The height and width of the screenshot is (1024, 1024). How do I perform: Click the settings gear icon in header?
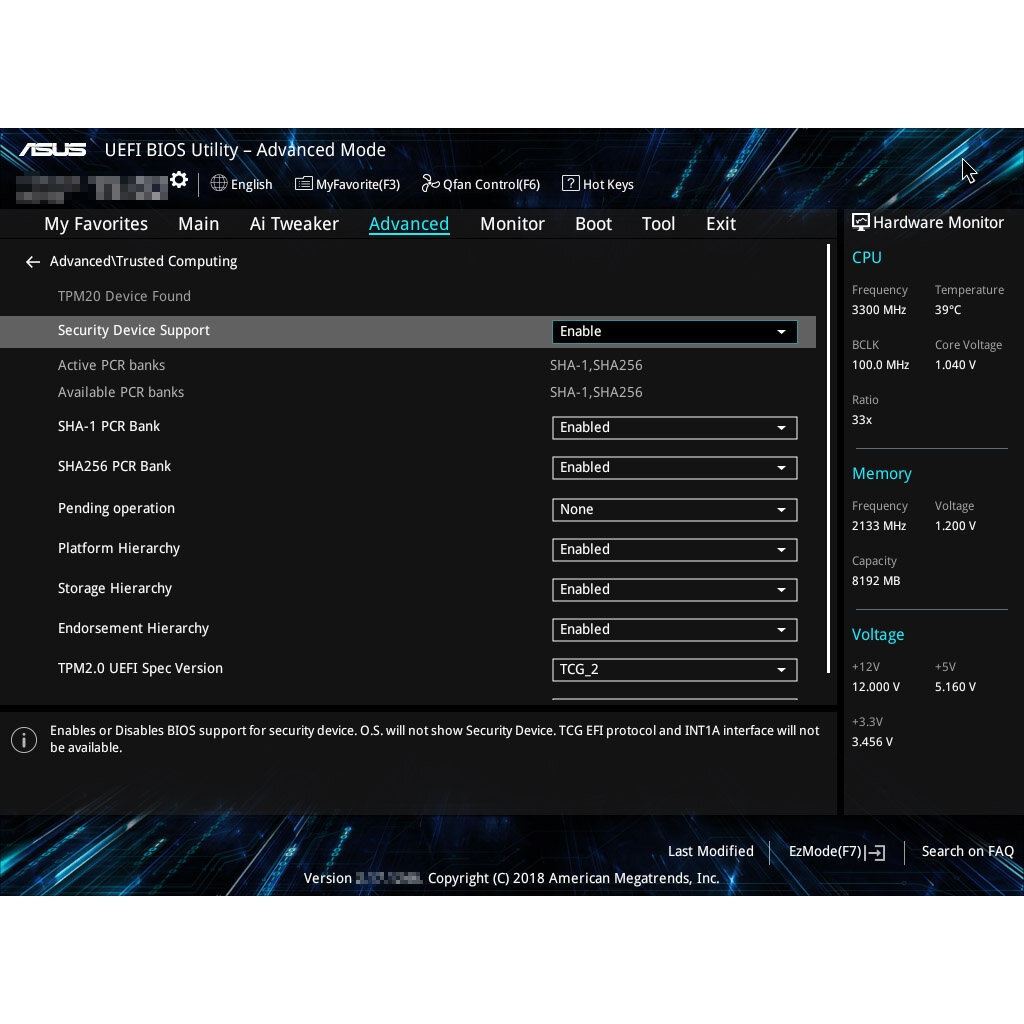tap(179, 180)
